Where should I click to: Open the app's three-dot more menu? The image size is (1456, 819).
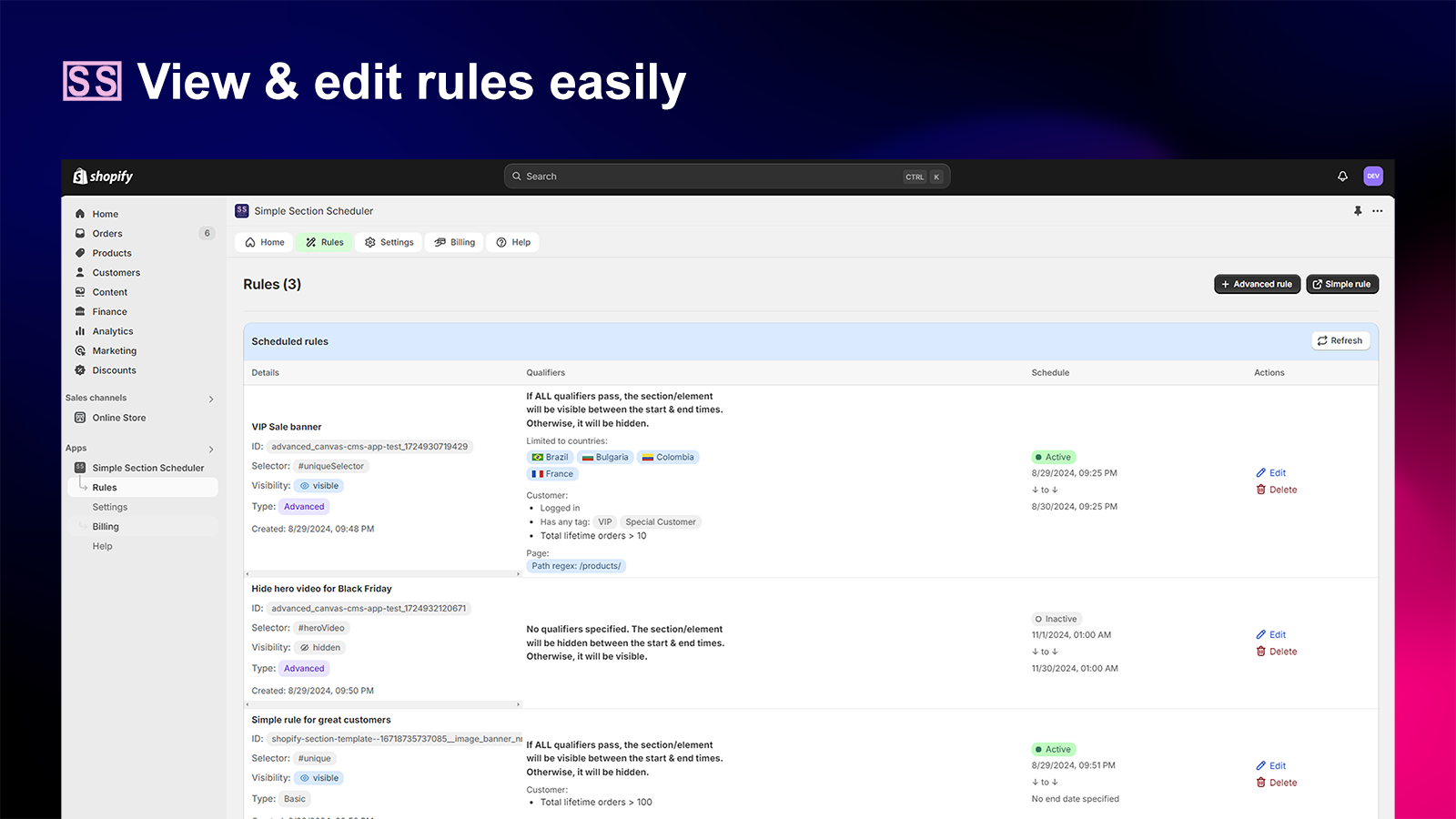pyautogui.click(x=1378, y=211)
